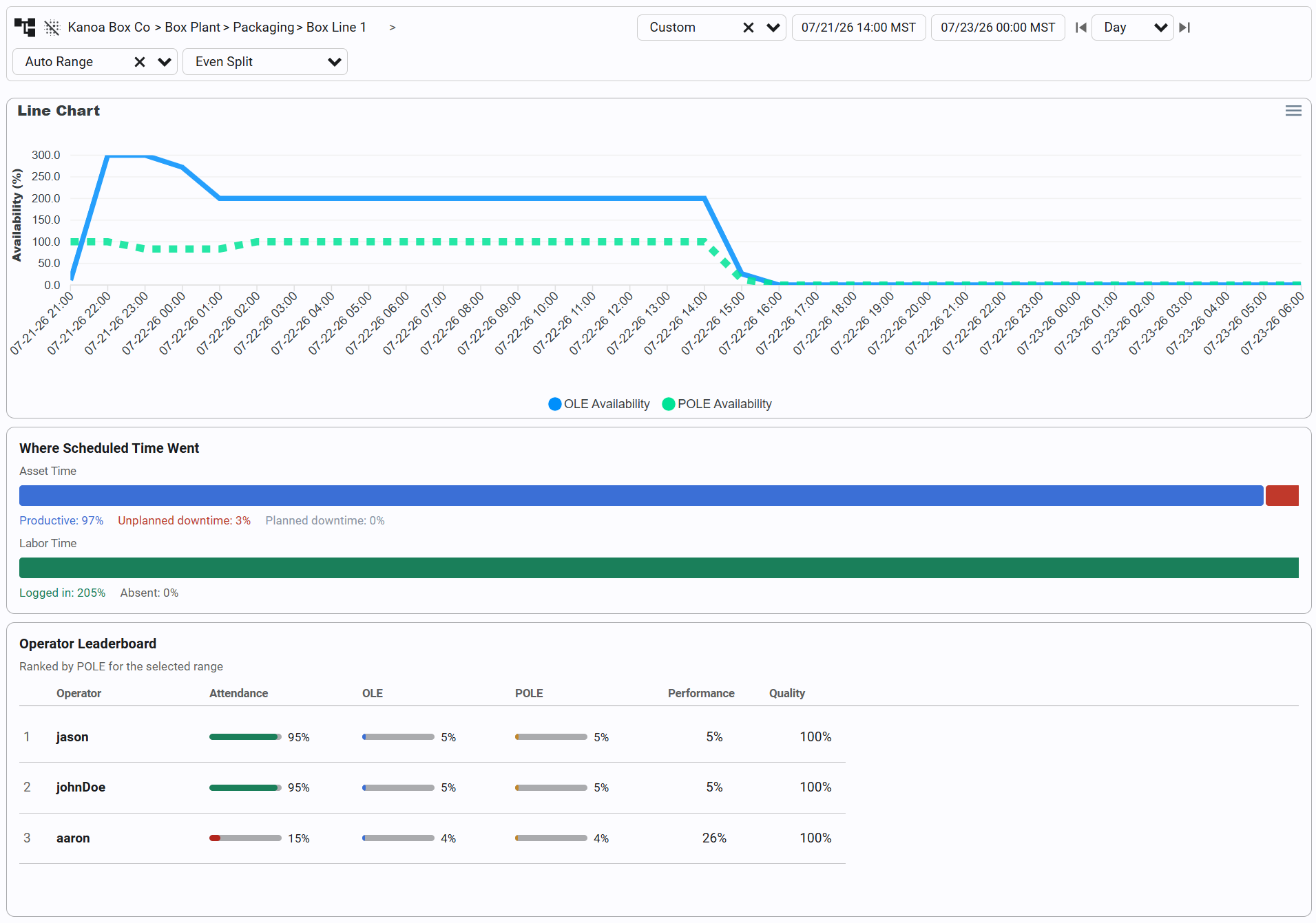
Task: Click the network nodes icon beside Kanoa Box Co
Action: coord(52,28)
